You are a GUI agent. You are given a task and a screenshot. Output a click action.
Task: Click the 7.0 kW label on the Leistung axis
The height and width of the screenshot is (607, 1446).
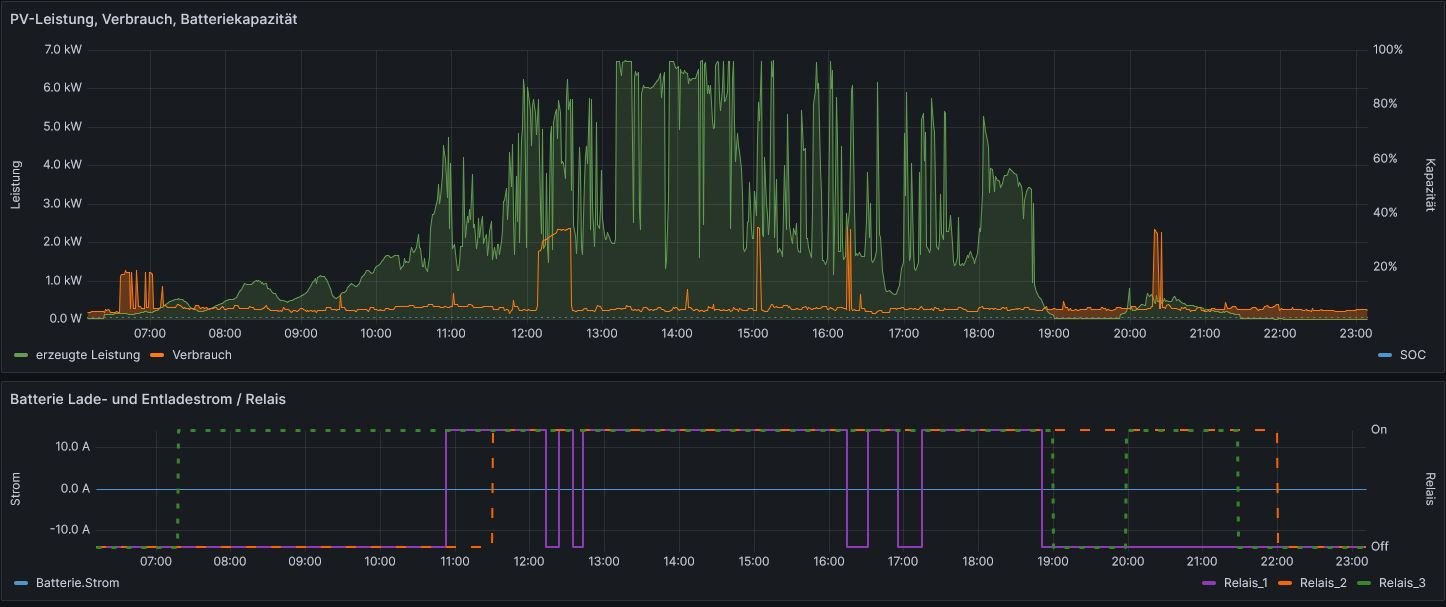click(64, 49)
